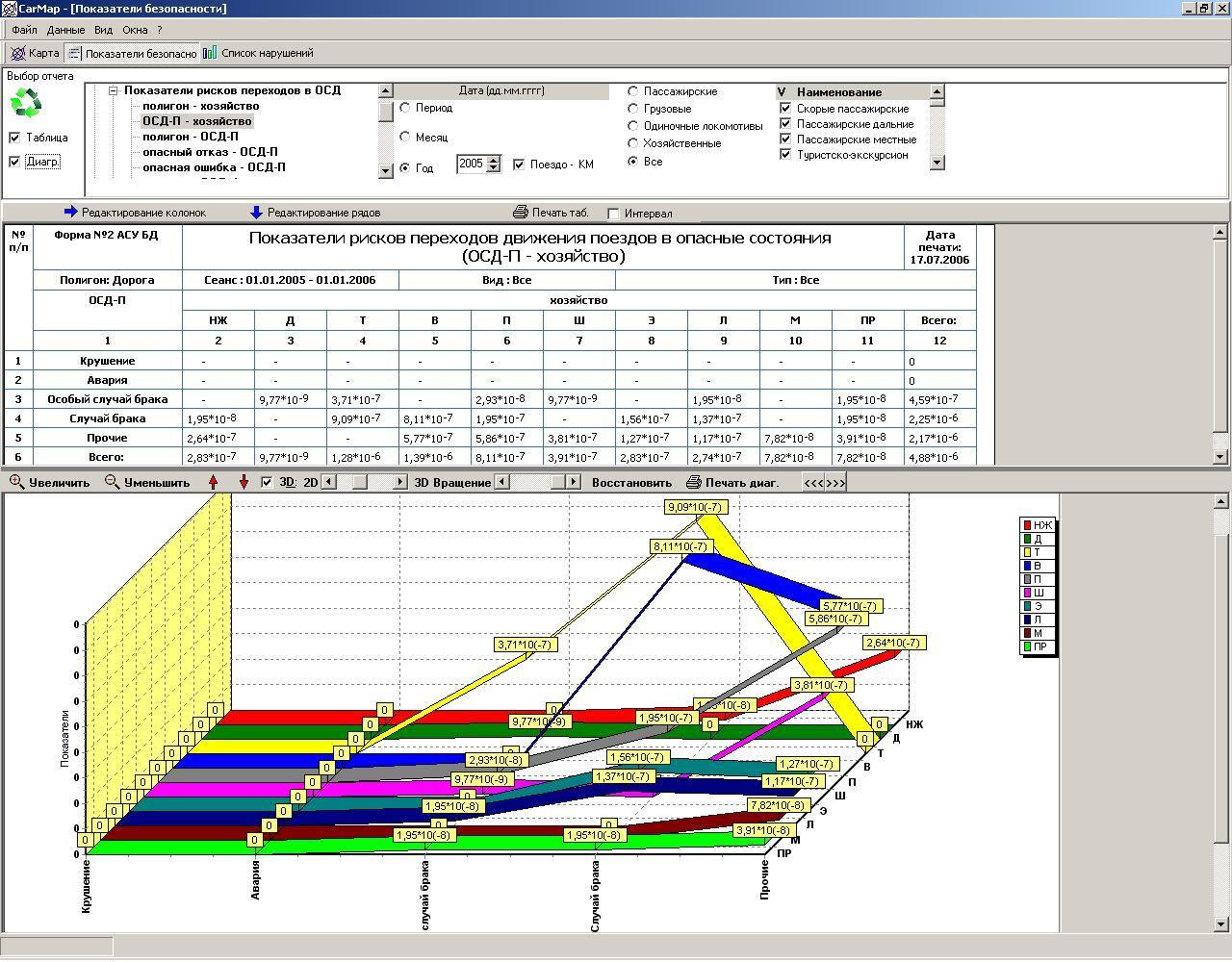Select полигон - ОСД-П tree item

click(x=190, y=137)
